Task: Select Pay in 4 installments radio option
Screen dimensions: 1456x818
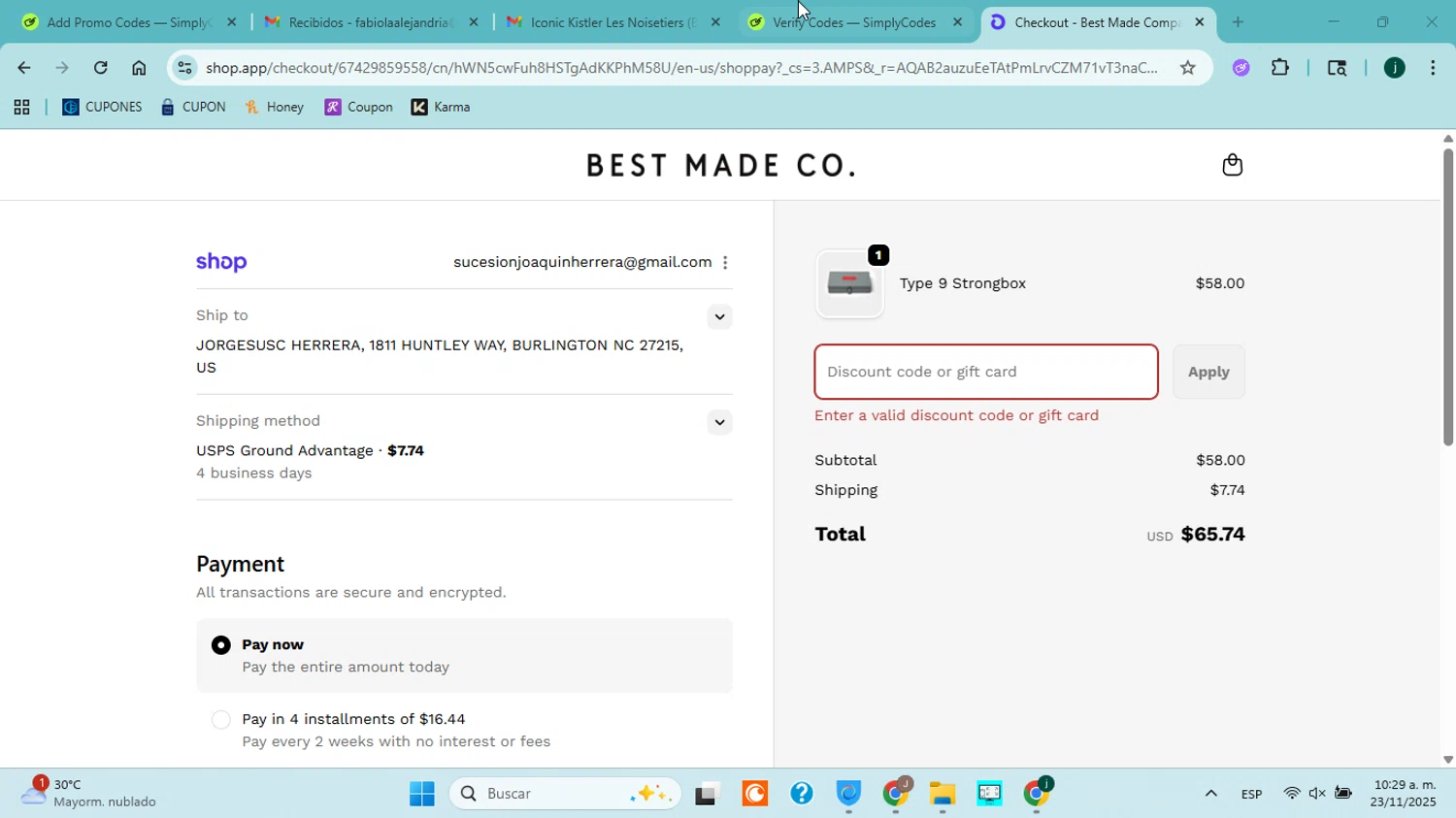Action: [221, 720]
